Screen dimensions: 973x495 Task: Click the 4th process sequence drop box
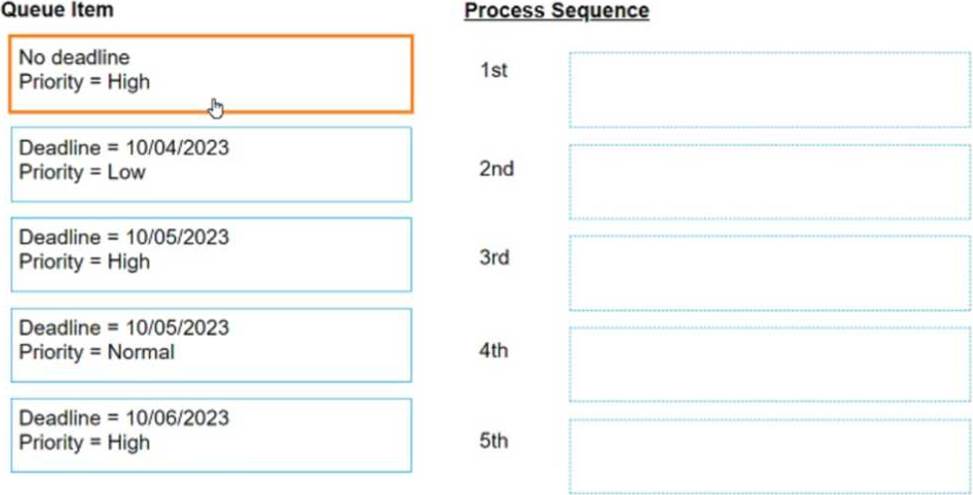pos(770,365)
